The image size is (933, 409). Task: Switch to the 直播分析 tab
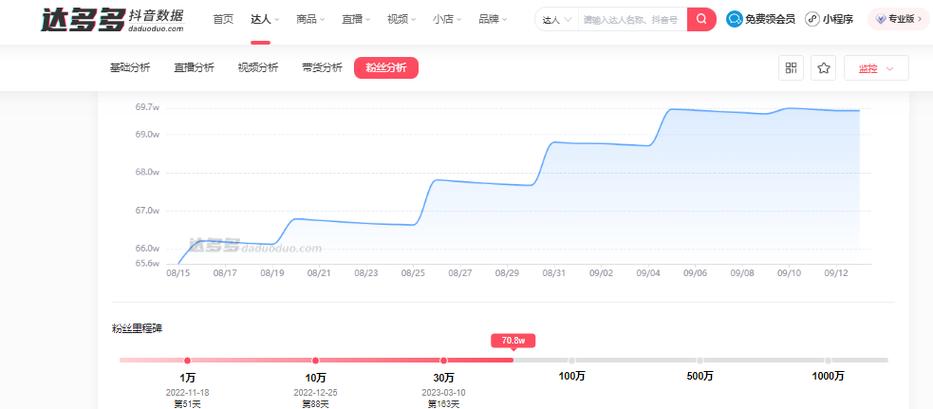point(194,68)
